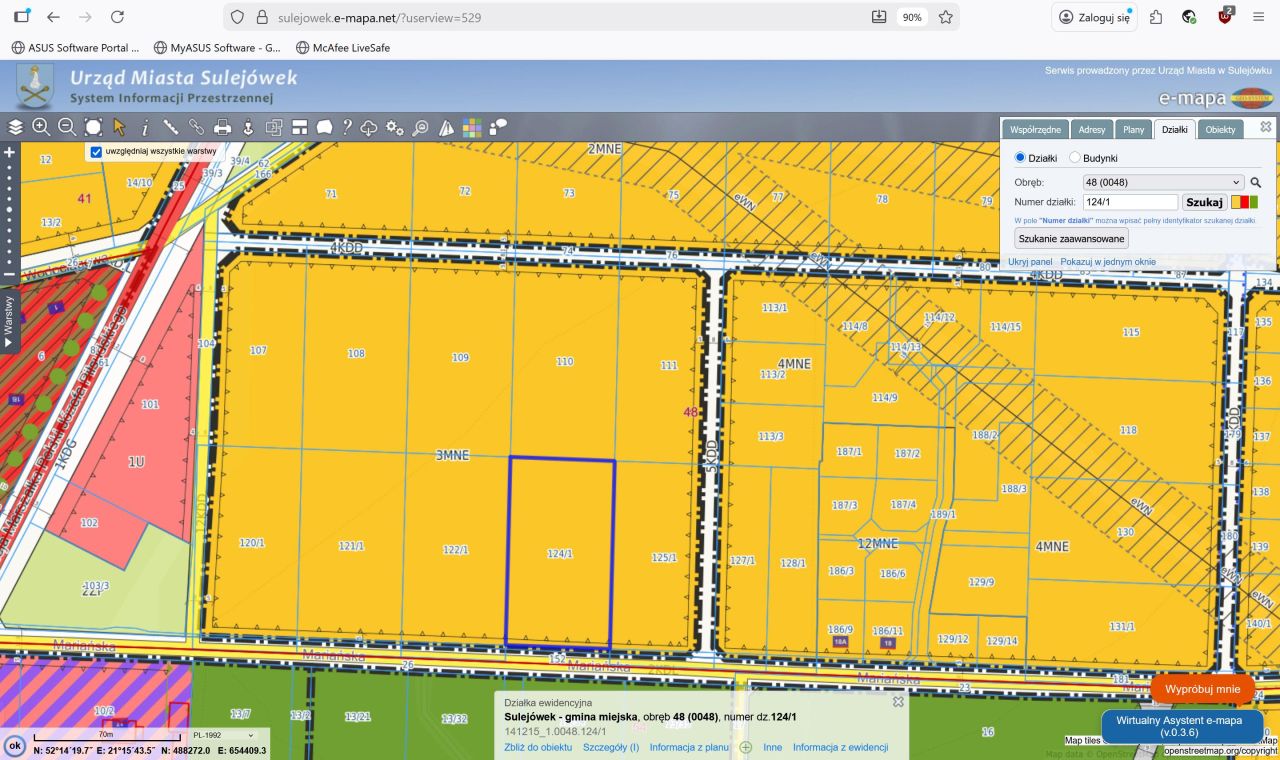Select the zoom in magnifier tool

click(41, 127)
